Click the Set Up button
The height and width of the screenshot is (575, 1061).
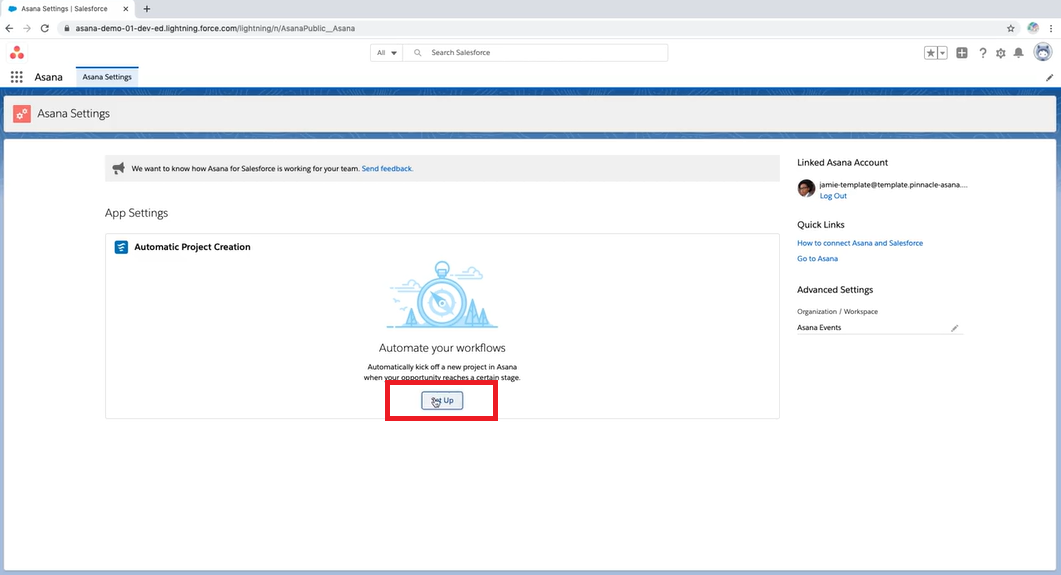pyautogui.click(x=442, y=400)
